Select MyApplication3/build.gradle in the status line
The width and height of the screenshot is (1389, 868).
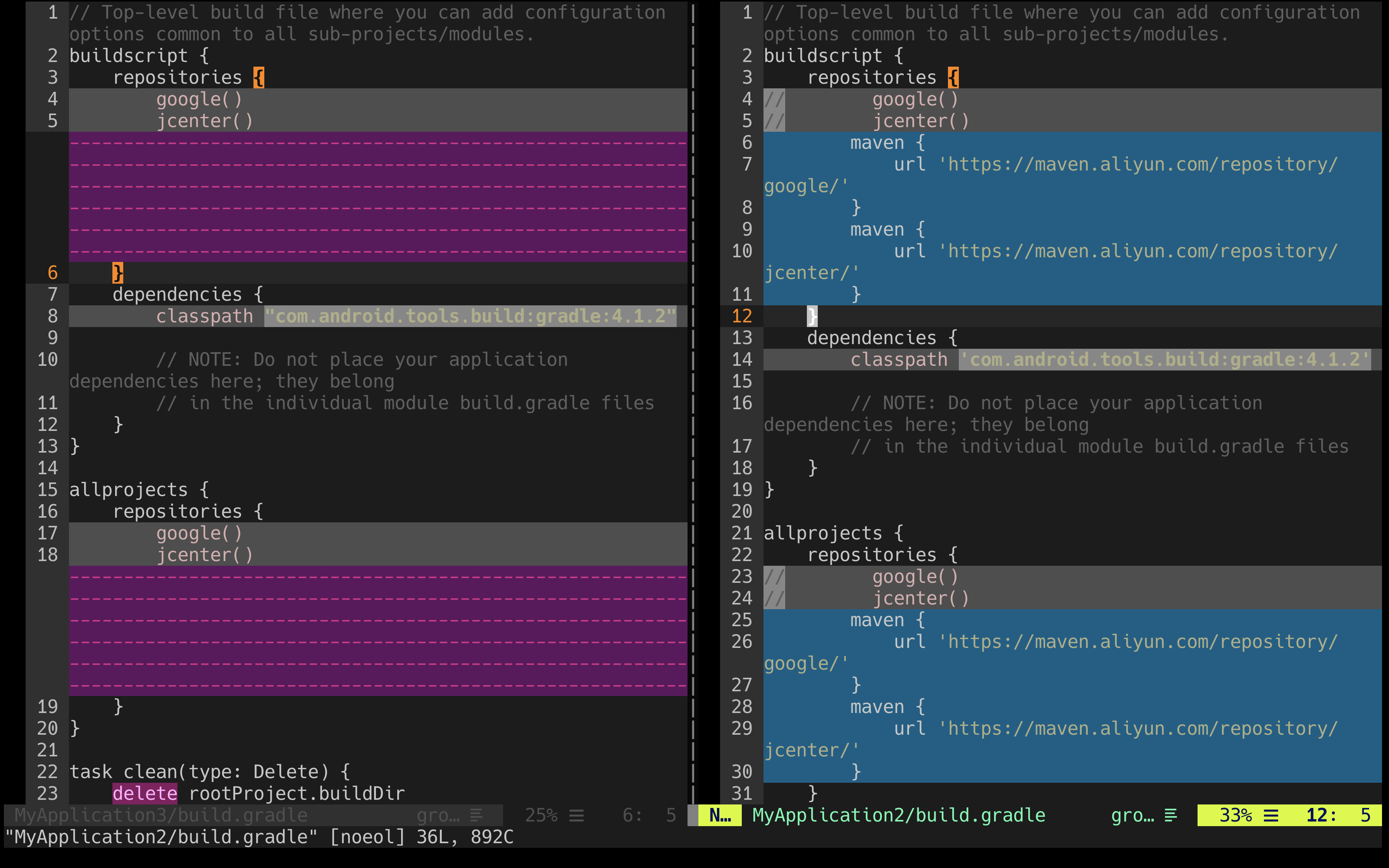point(161,815)
